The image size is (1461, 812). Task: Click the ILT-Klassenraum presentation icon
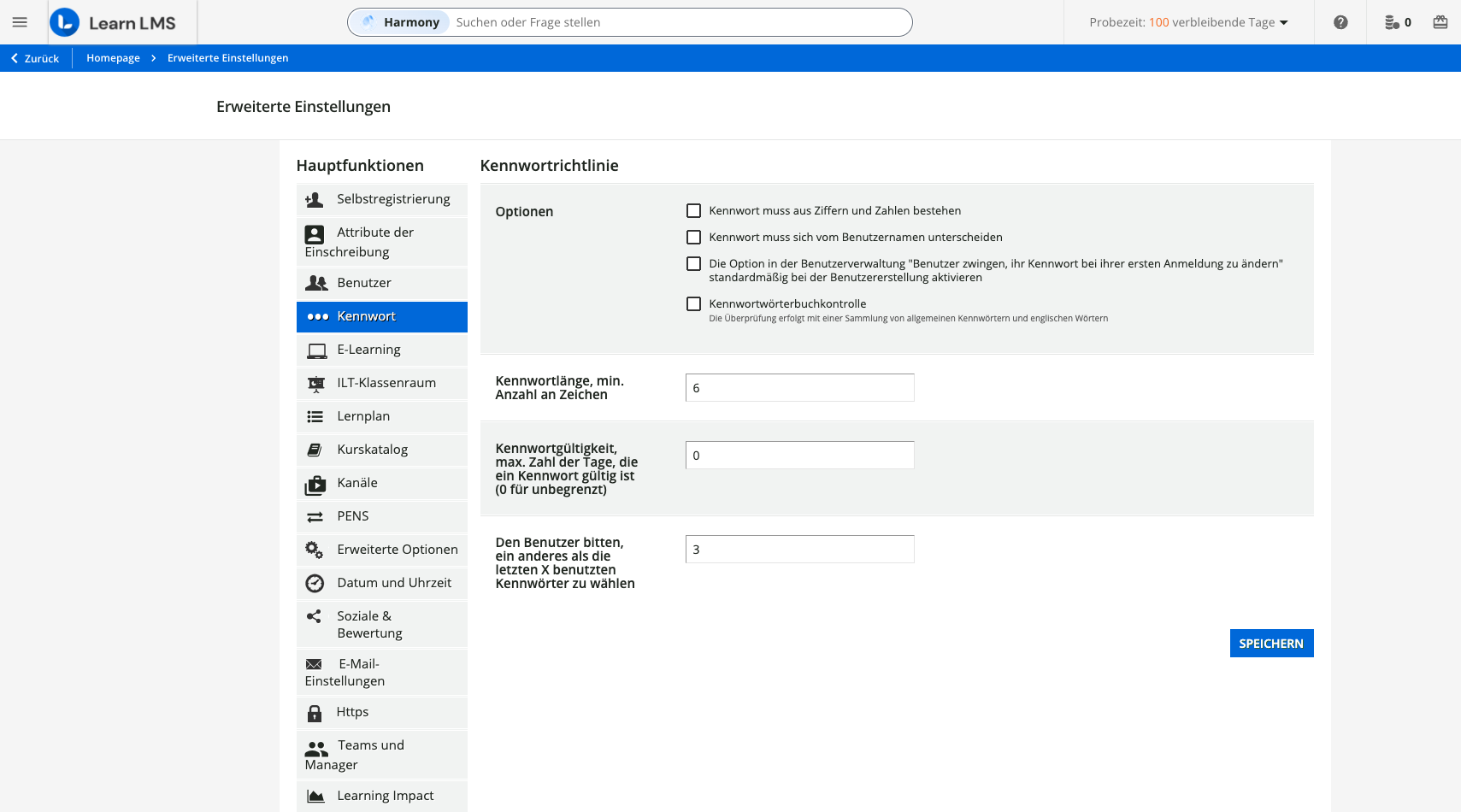(316, 383)
